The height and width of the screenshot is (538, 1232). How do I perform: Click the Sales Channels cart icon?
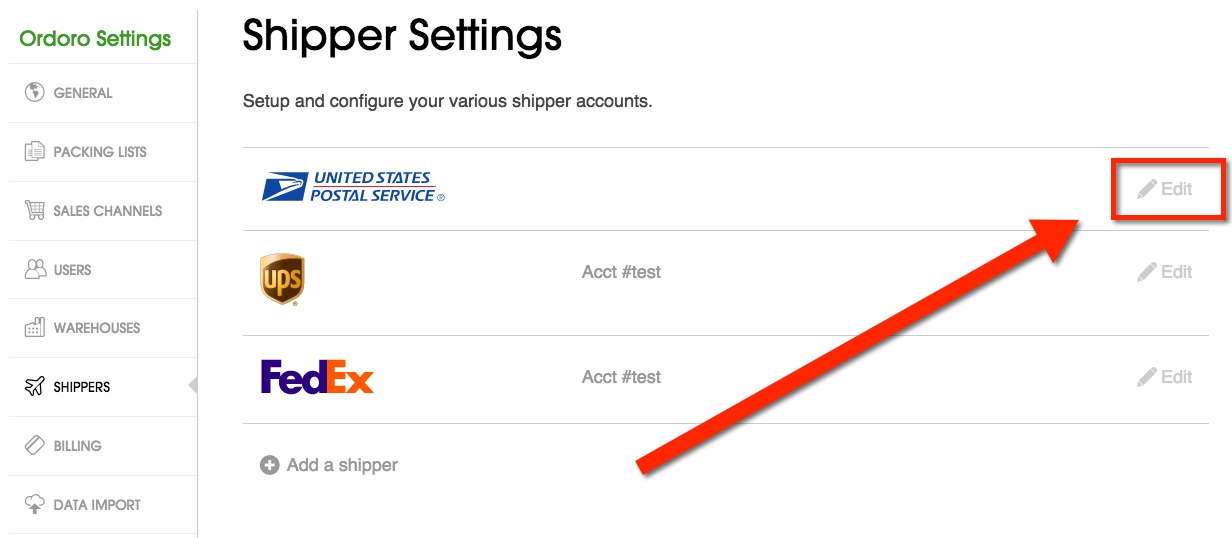pyautogui.click(x=35, y=211)
